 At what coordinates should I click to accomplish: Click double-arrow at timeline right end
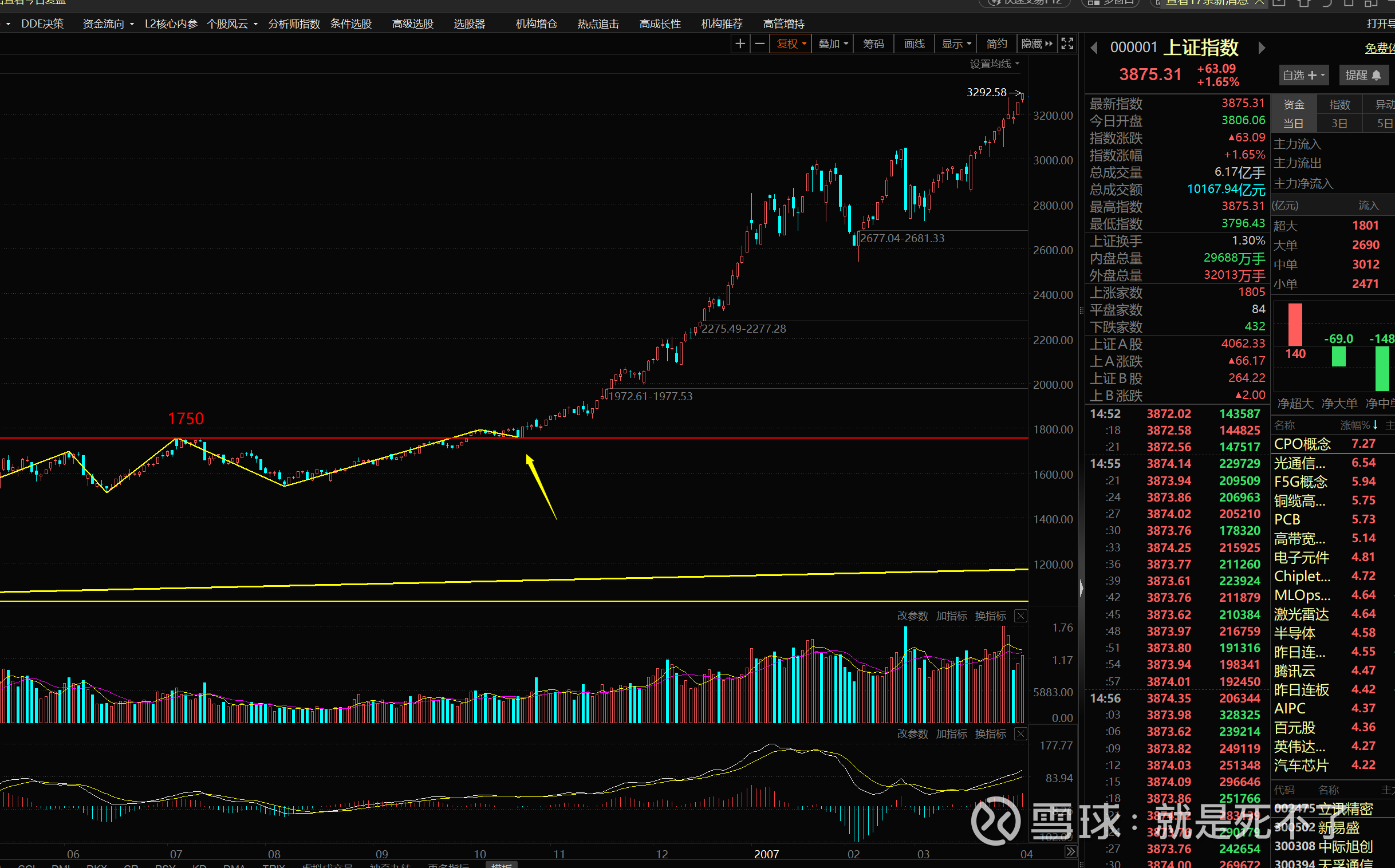[1070, 851]
